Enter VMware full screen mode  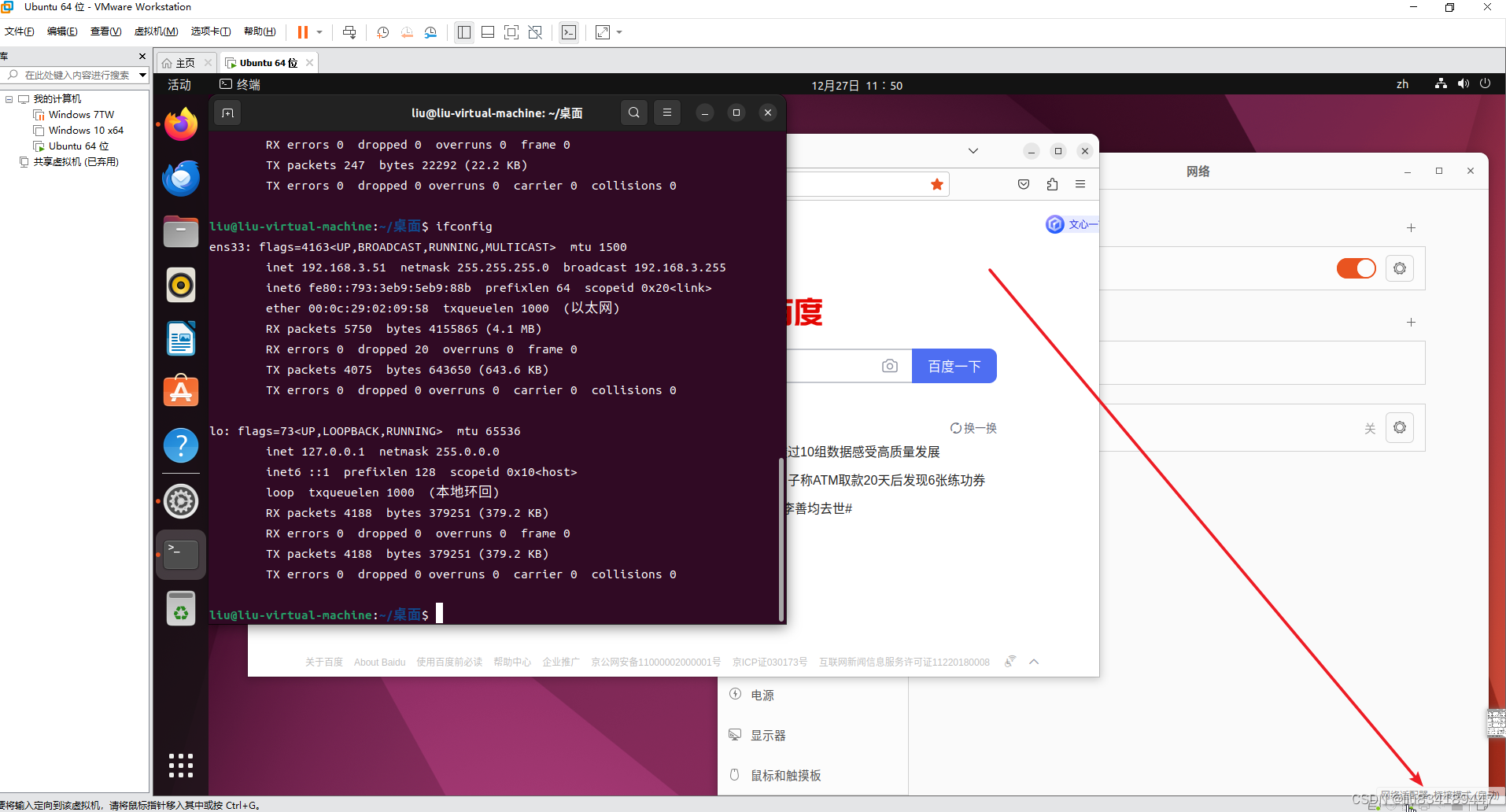click(511, 32)
